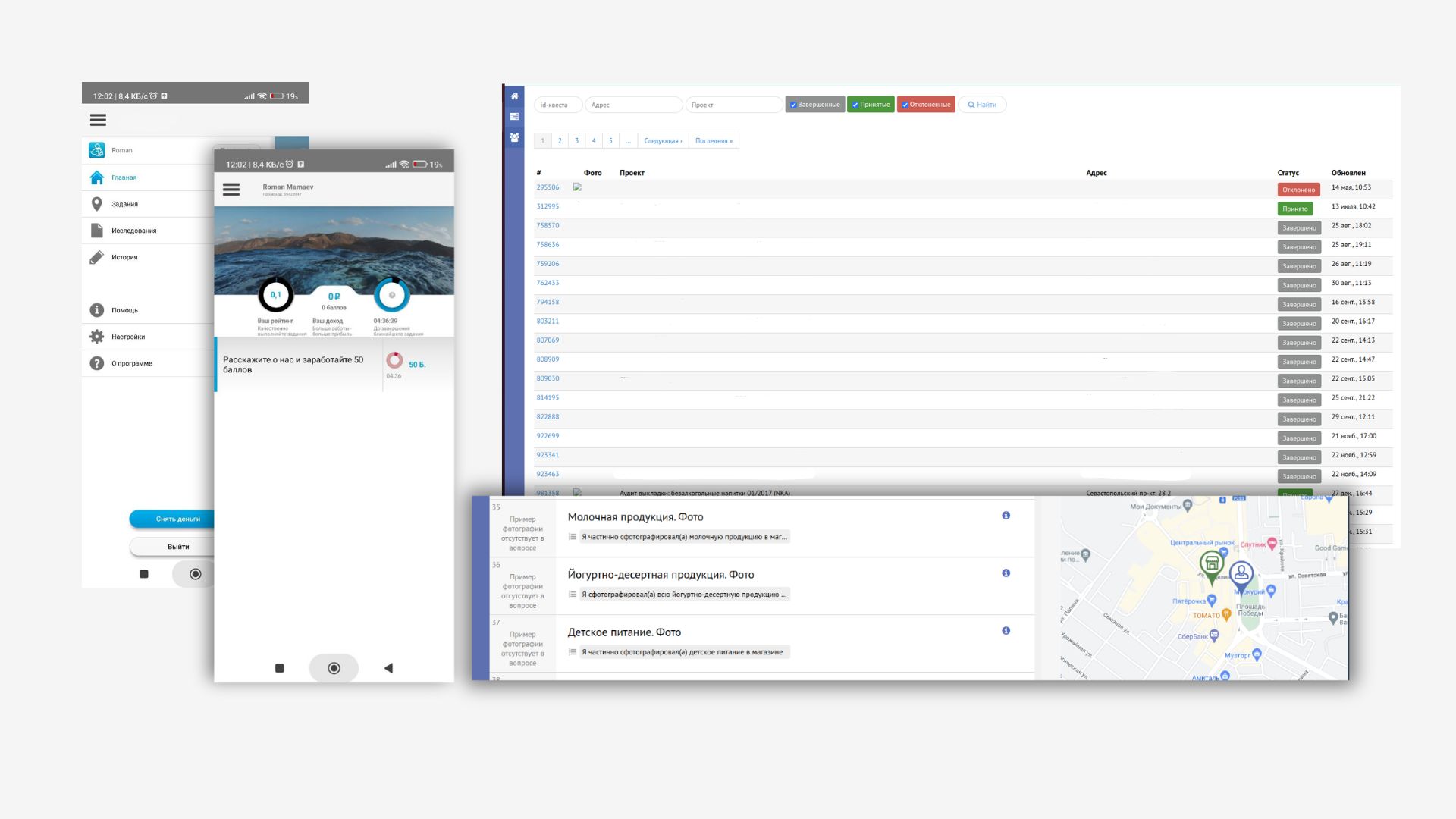Open Задания in the side menu
Viewport: 1456px width, 819px height.
pyautogui.click(x=124, y=204)
